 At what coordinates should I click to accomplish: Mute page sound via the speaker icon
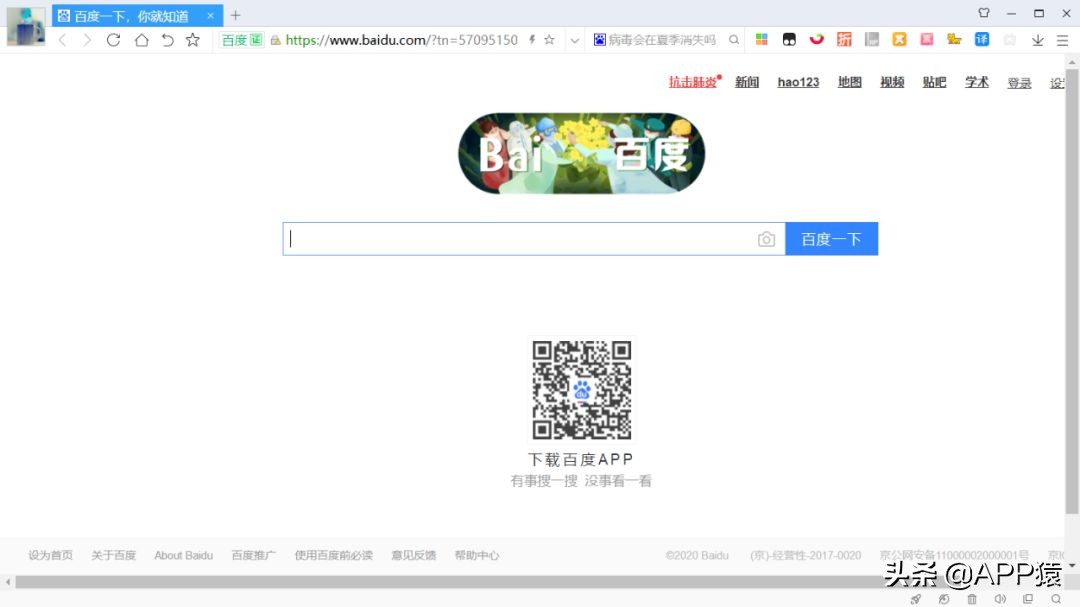pyautogui.click(x=1001, y=598)
